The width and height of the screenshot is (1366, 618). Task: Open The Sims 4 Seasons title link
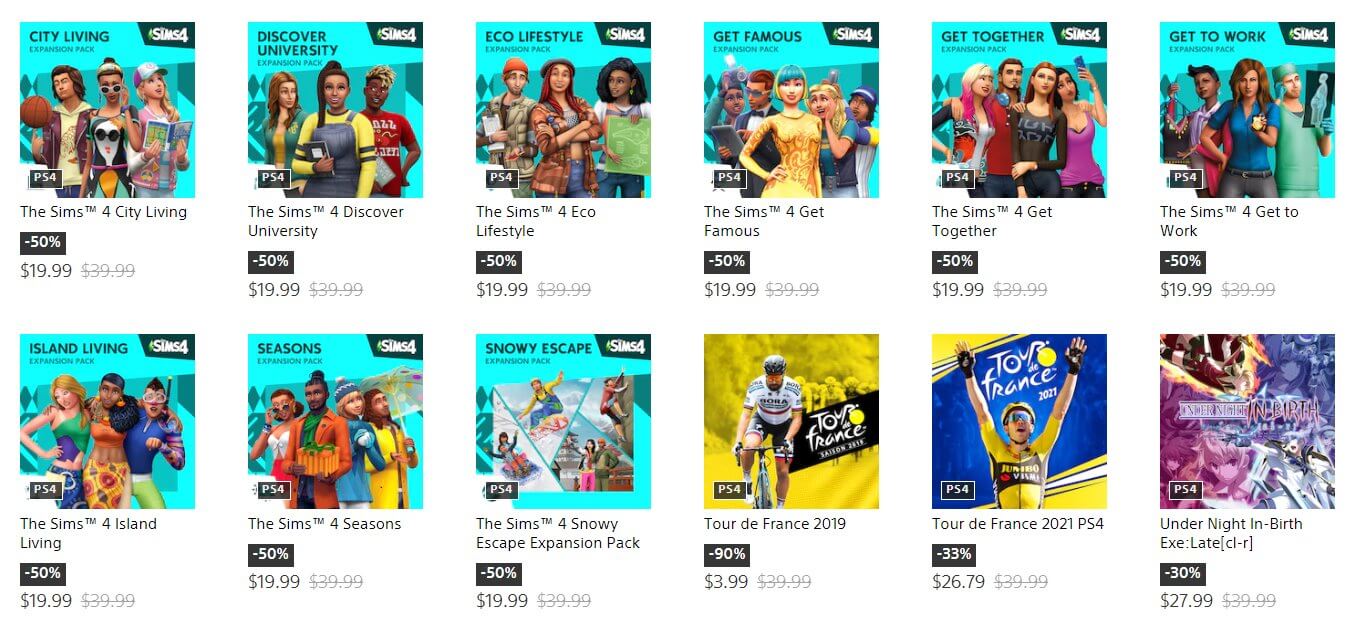(324, 524)
